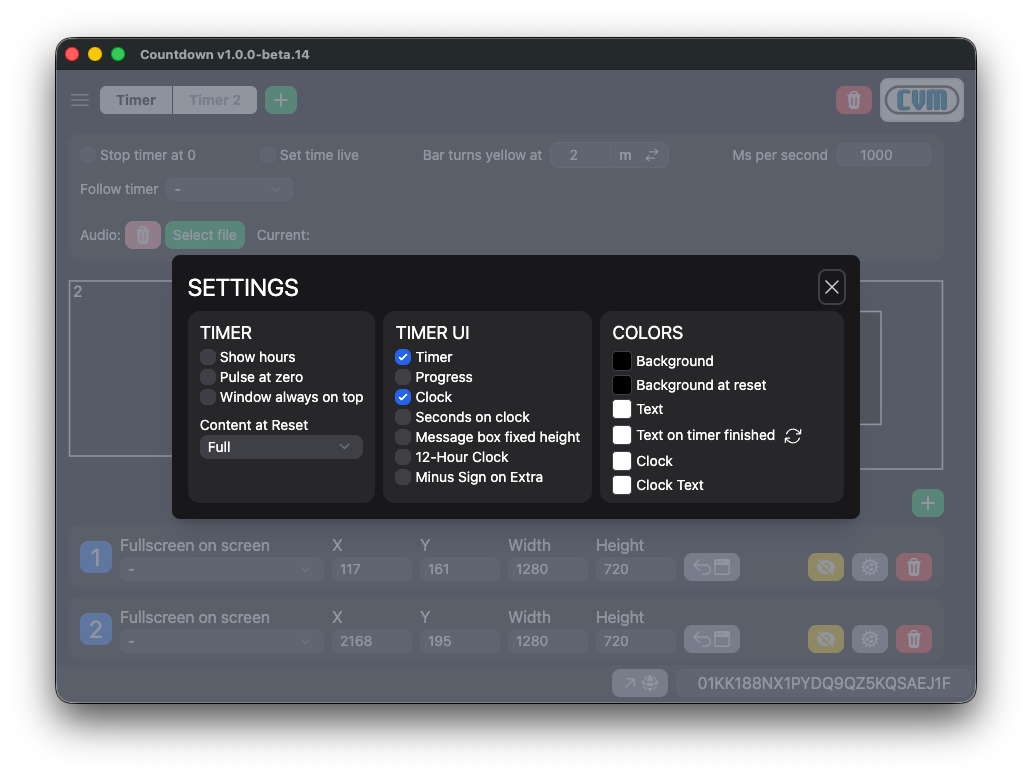This screenshot has width=1032, height=777.
Task: Click the X field showing 117
Action: [372, 569]
